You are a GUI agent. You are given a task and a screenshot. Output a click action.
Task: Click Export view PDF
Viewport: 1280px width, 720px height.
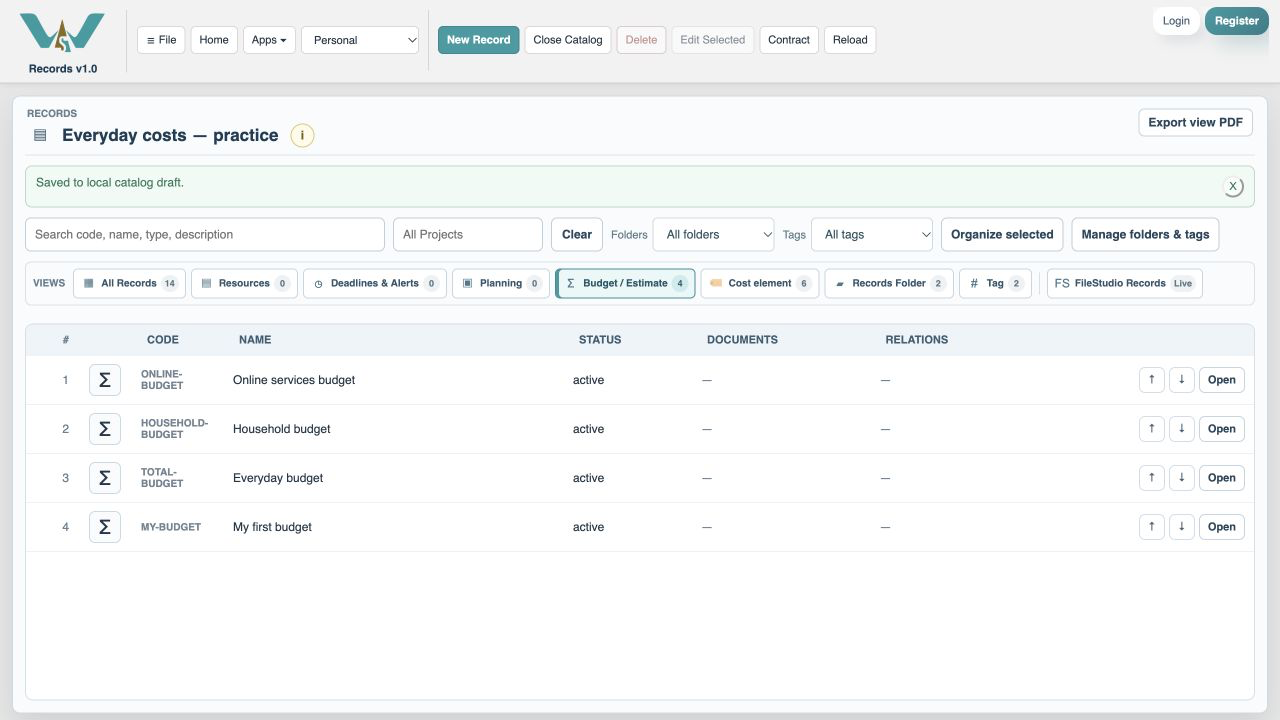(x=1196, y=122)
